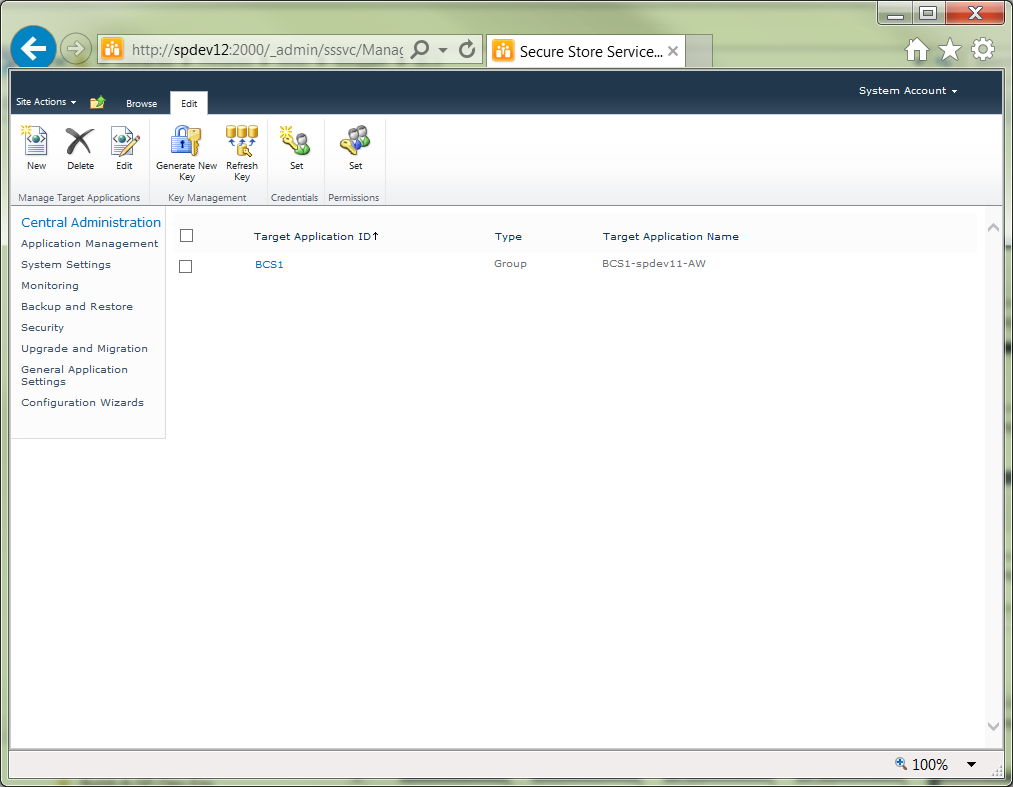Open the Security link

click(43, 328)
